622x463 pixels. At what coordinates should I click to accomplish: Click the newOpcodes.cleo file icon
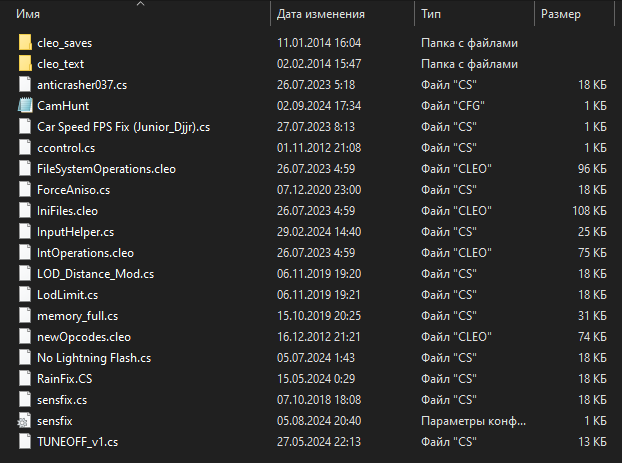coord(25,337)
